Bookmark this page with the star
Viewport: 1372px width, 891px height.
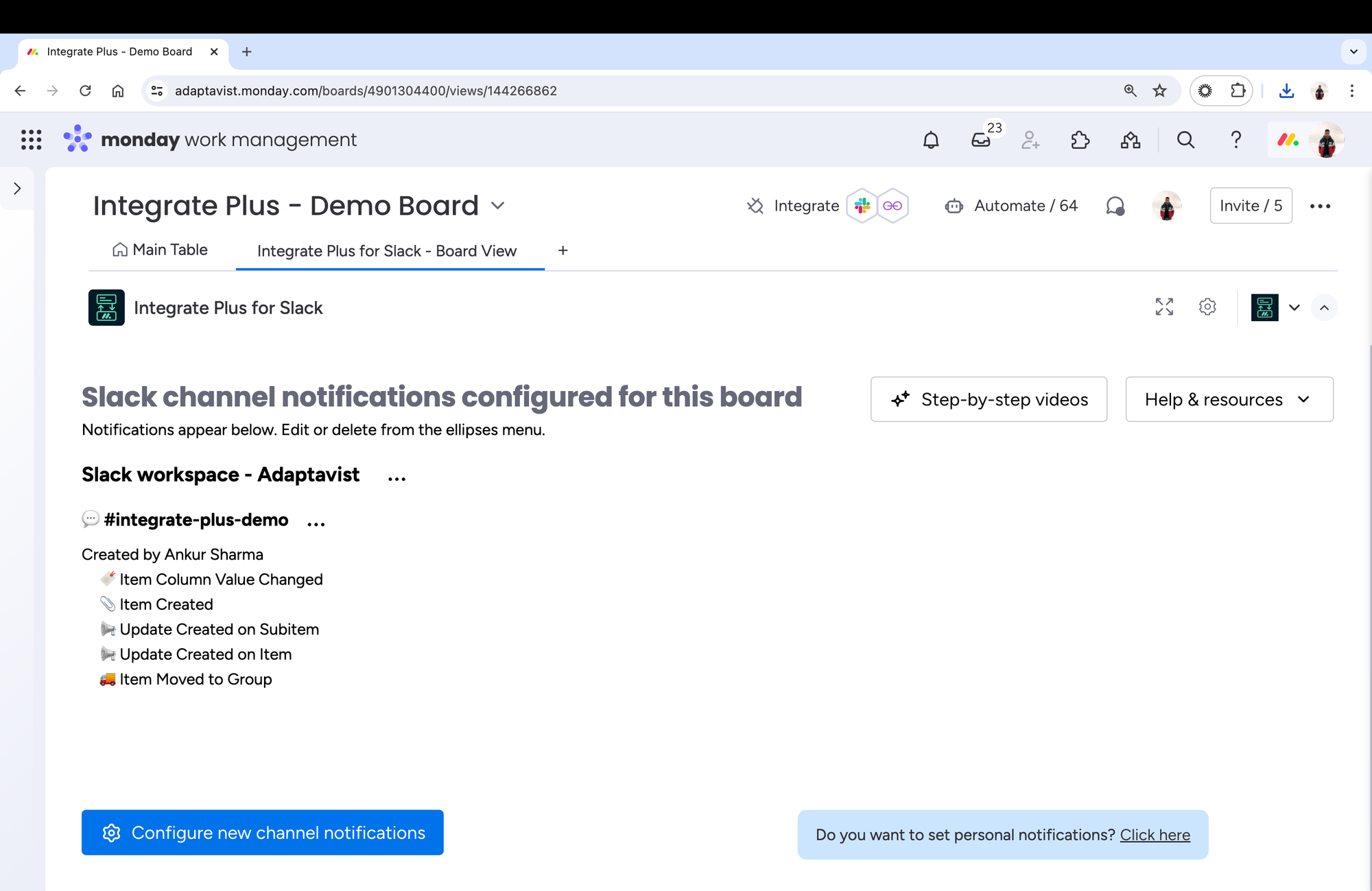1159,91
